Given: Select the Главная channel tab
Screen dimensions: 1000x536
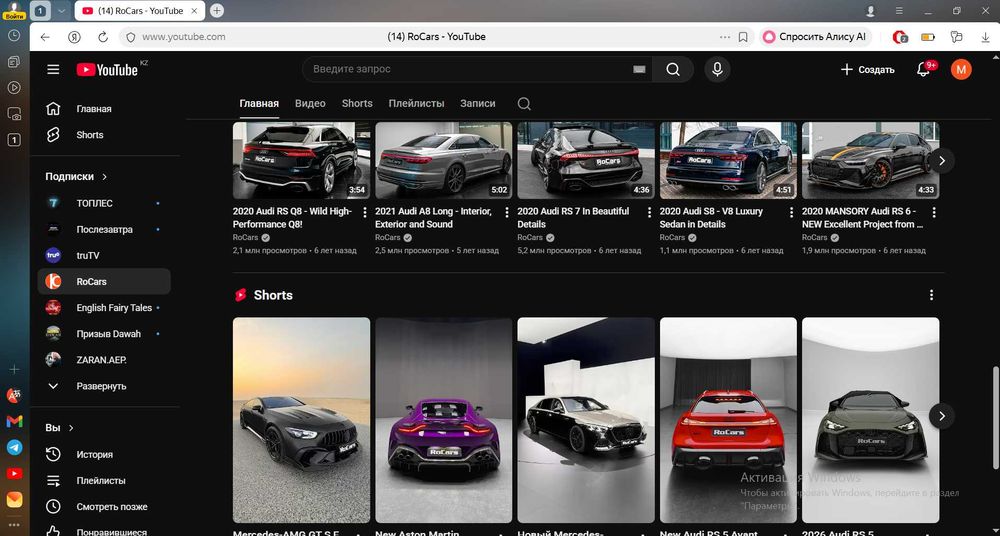Looking at the screenshot, I should (259, 103).
